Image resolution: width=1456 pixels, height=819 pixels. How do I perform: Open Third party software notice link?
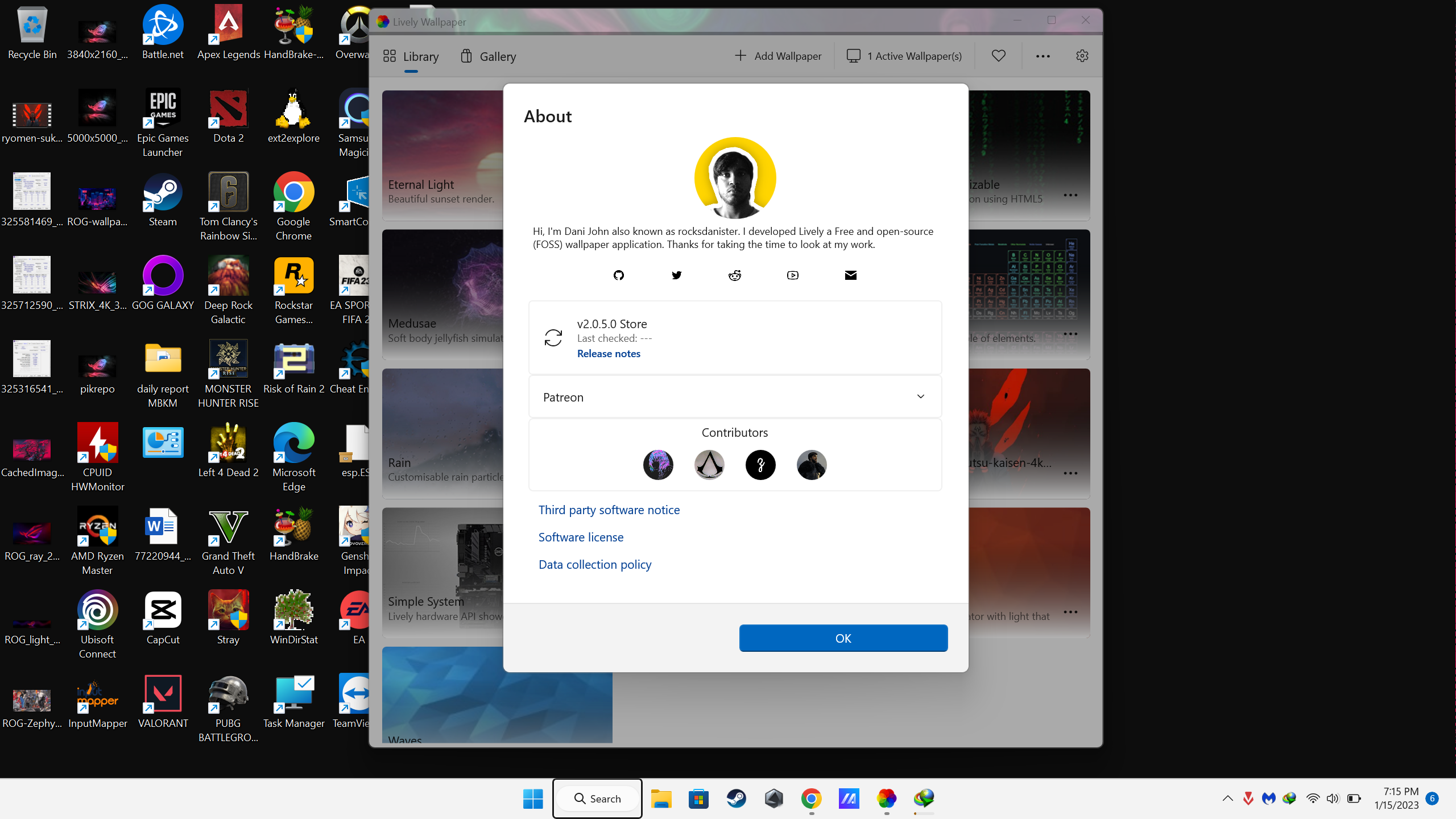coord(609,510)
